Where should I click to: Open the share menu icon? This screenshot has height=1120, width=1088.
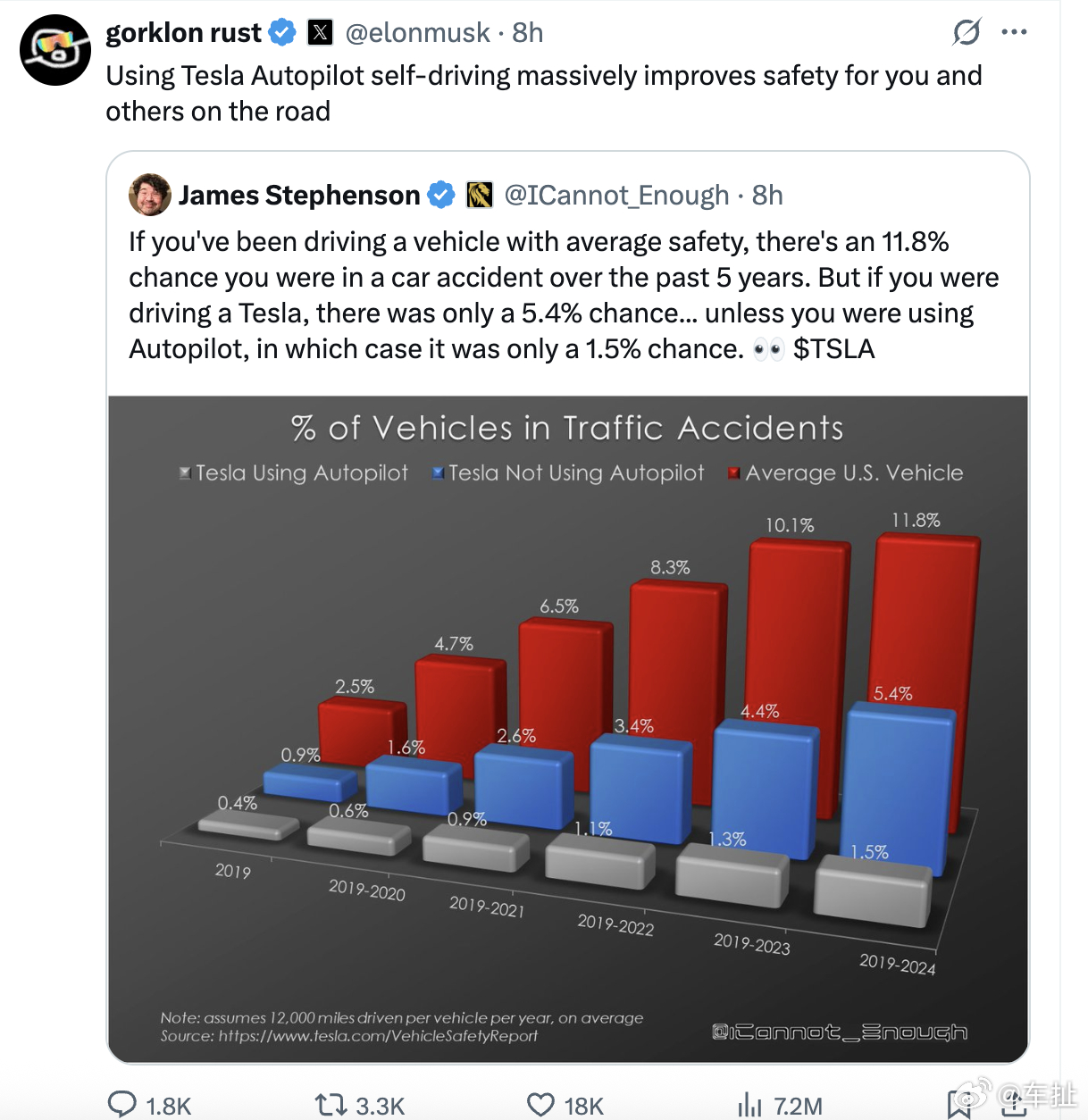click(1014, 1106)
